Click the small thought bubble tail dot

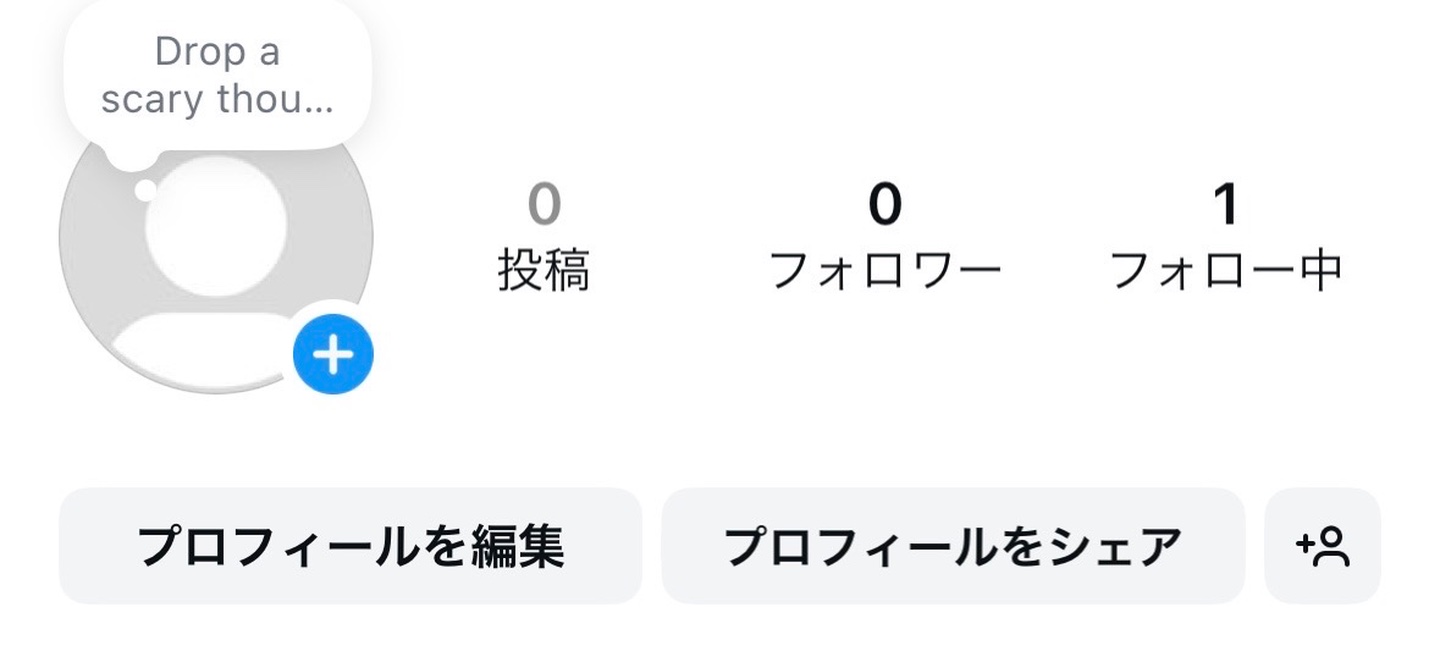pos(146,190)
